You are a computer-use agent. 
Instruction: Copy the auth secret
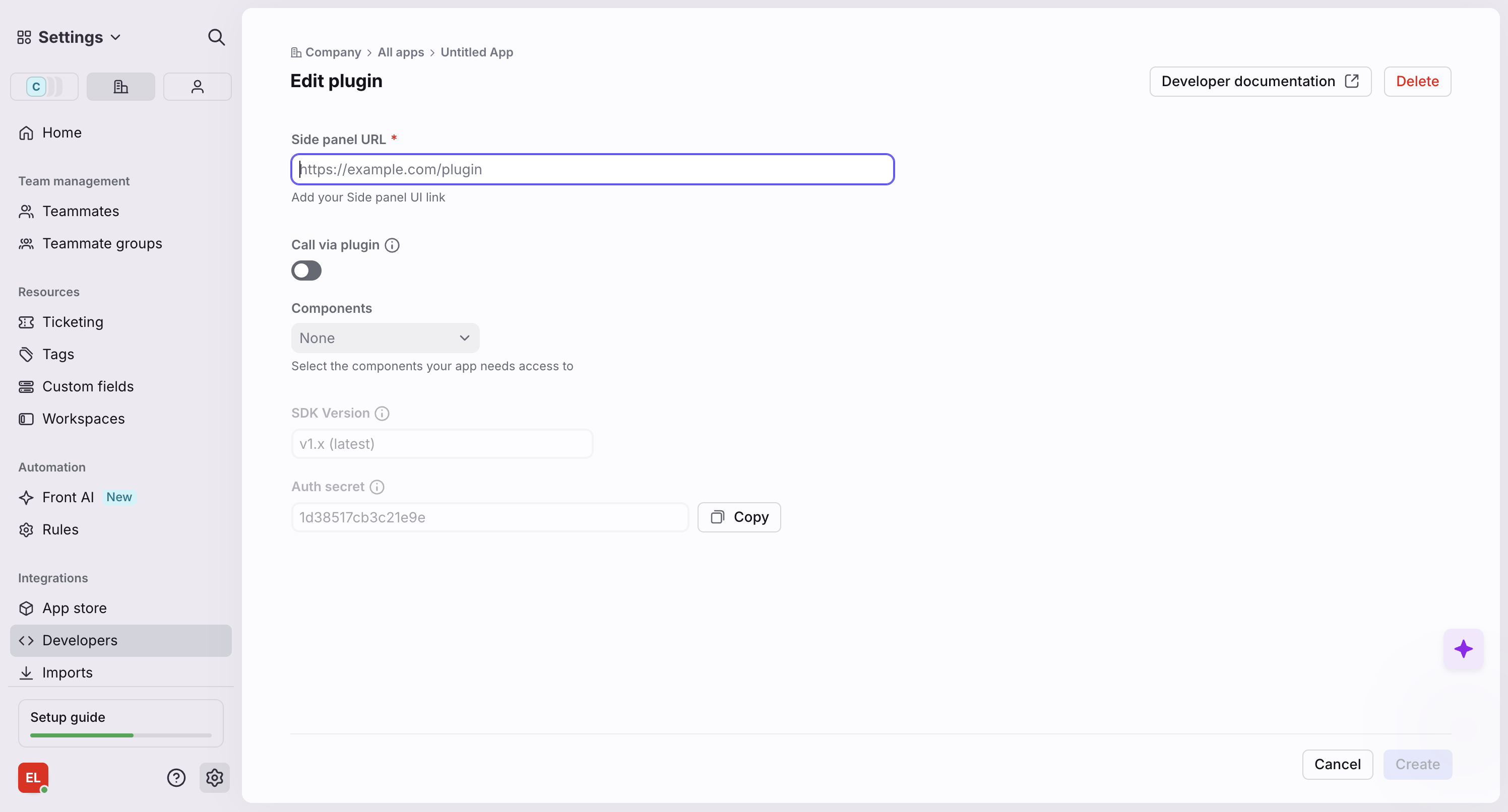[739, 517]
